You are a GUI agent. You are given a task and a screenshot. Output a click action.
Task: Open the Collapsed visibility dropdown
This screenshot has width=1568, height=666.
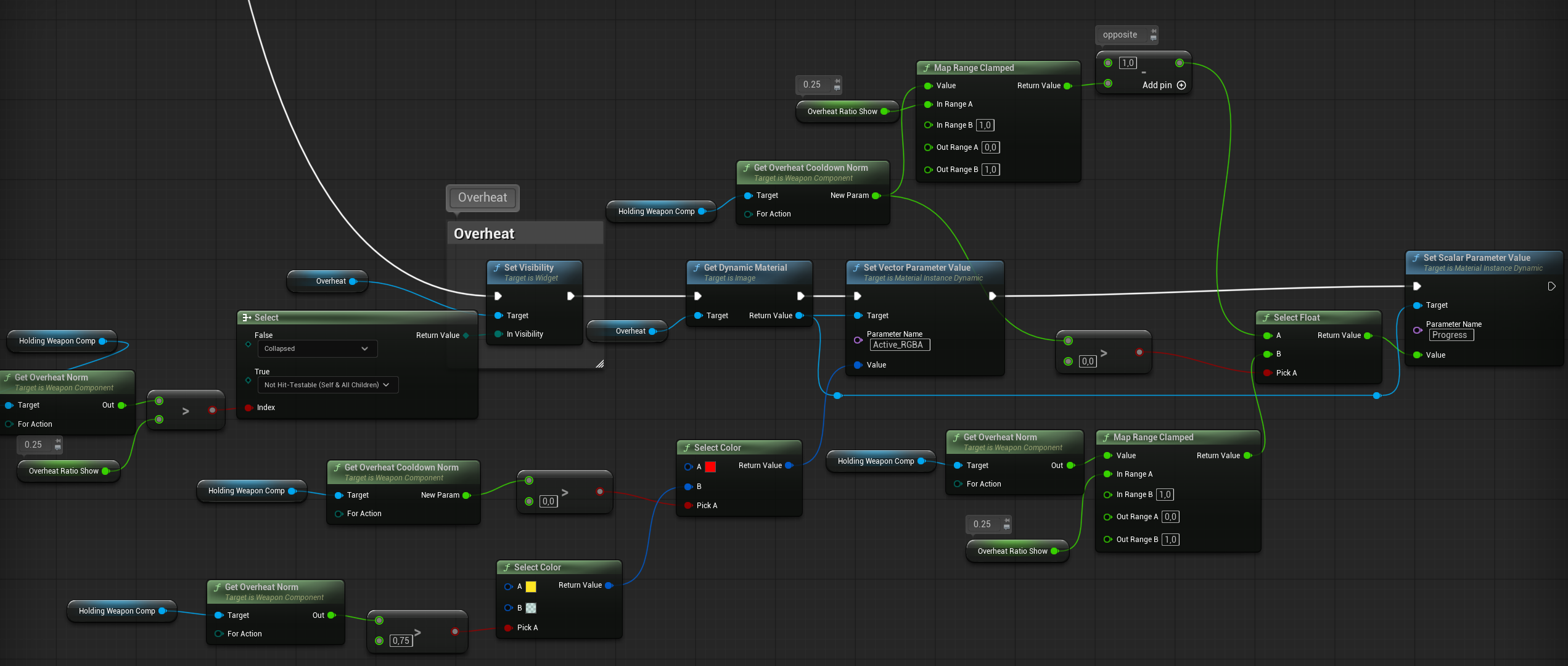pos(316,348)
